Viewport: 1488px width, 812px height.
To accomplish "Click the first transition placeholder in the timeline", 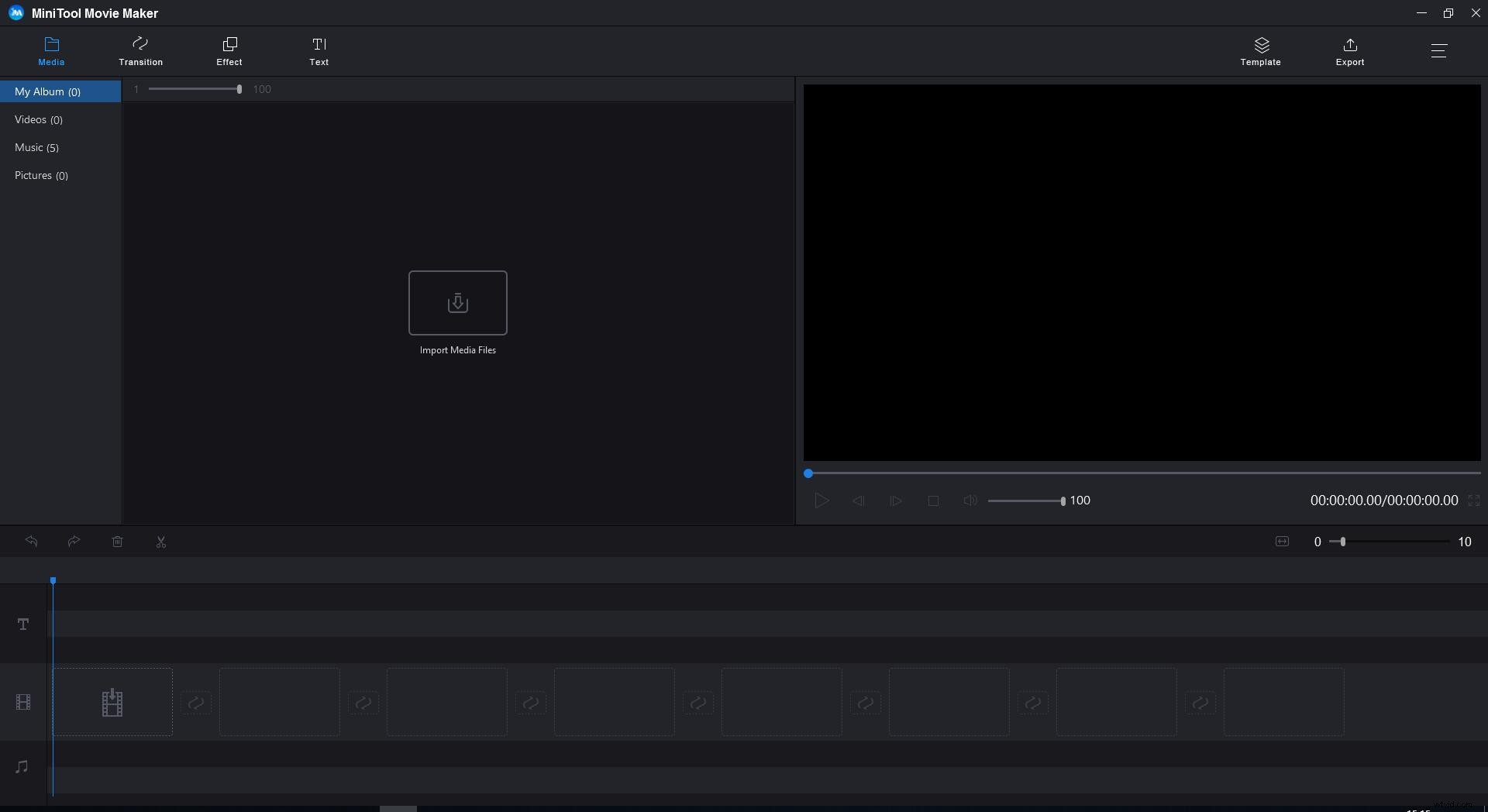I will coord(196,703).
